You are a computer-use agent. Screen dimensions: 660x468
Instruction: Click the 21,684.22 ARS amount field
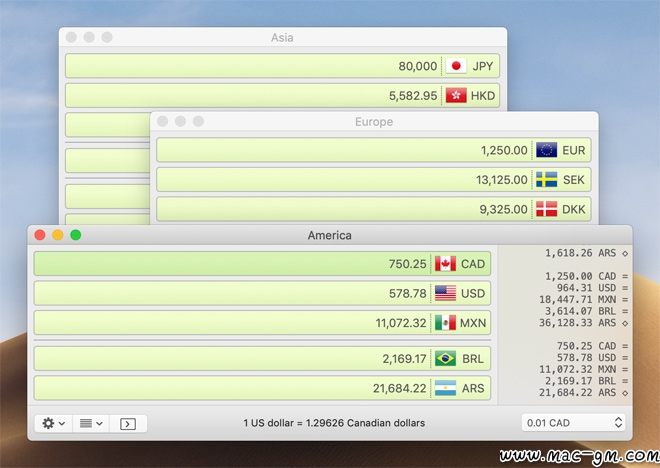[262, 388]
